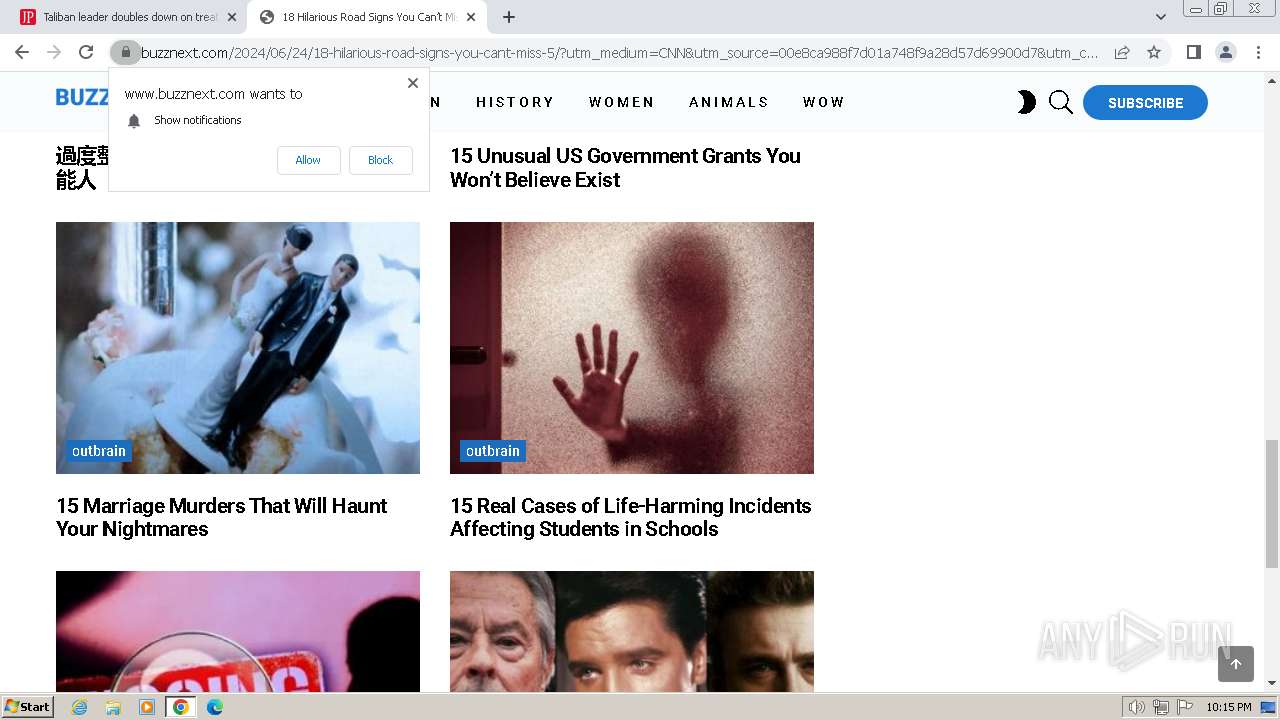
Task: Open the Windows Start menu
Action: (x=27, y=707)
